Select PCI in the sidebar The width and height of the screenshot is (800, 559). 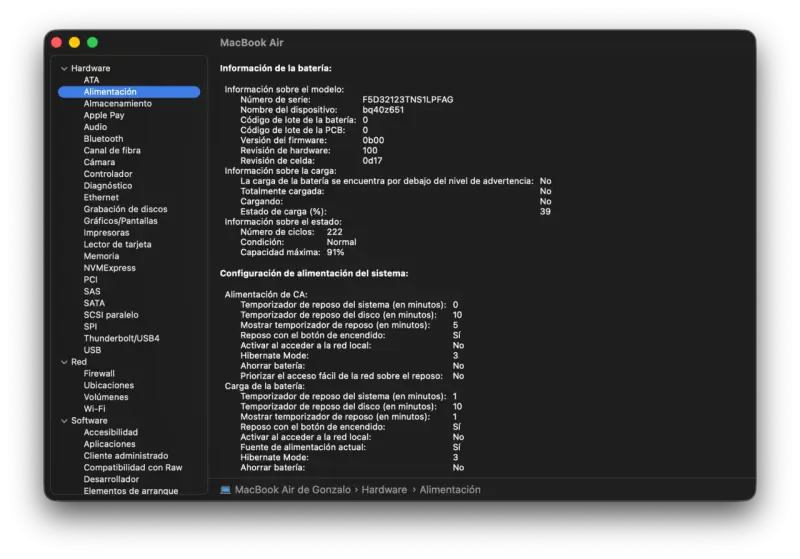point(90,280)
